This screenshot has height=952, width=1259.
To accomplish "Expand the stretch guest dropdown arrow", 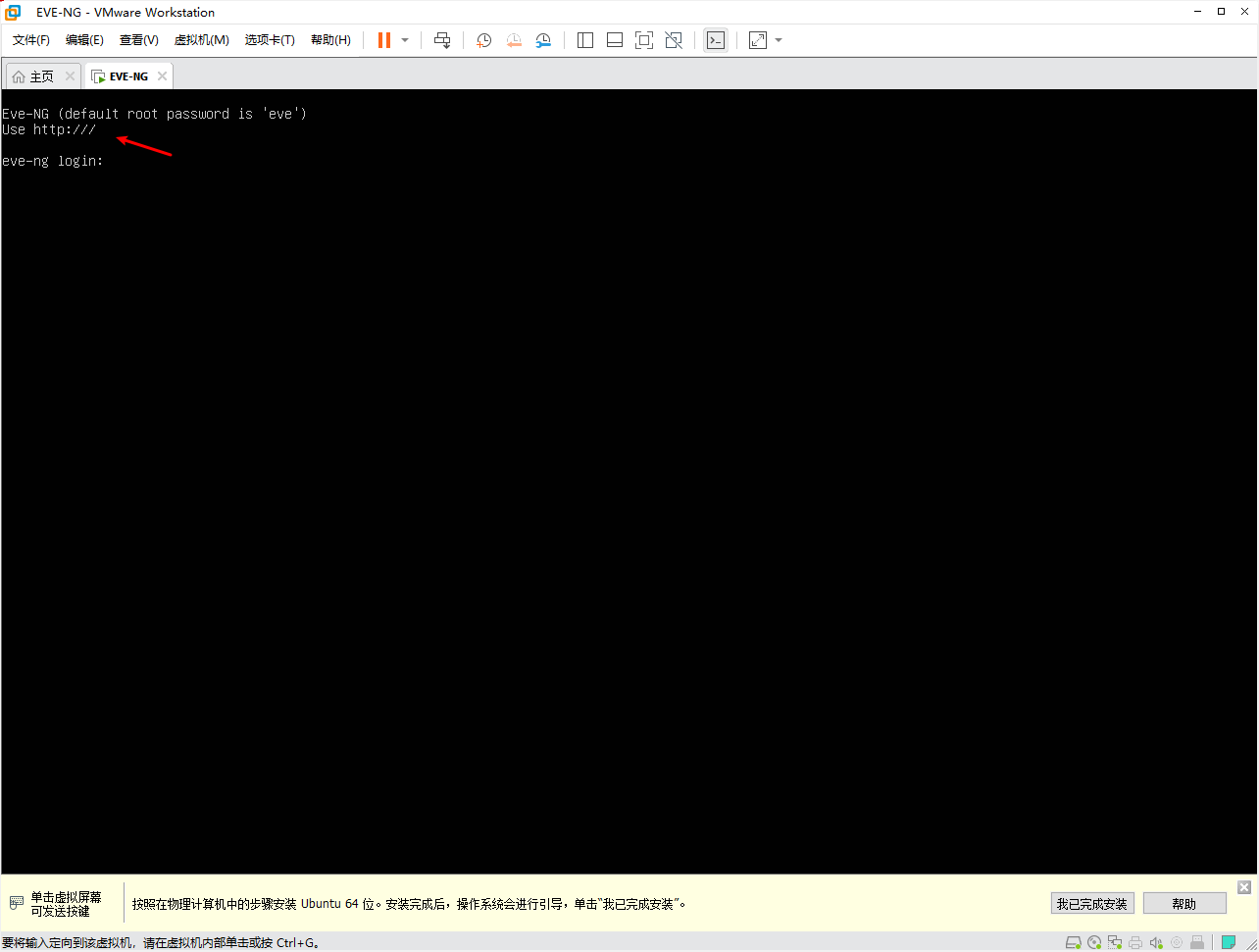I will 779,40.
